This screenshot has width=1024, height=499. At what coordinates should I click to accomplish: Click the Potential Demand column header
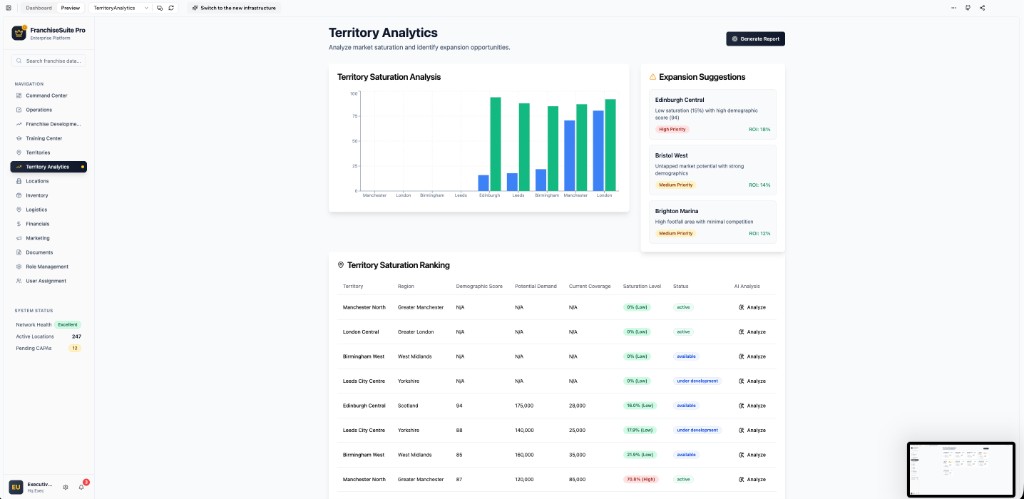coord(536,287)
